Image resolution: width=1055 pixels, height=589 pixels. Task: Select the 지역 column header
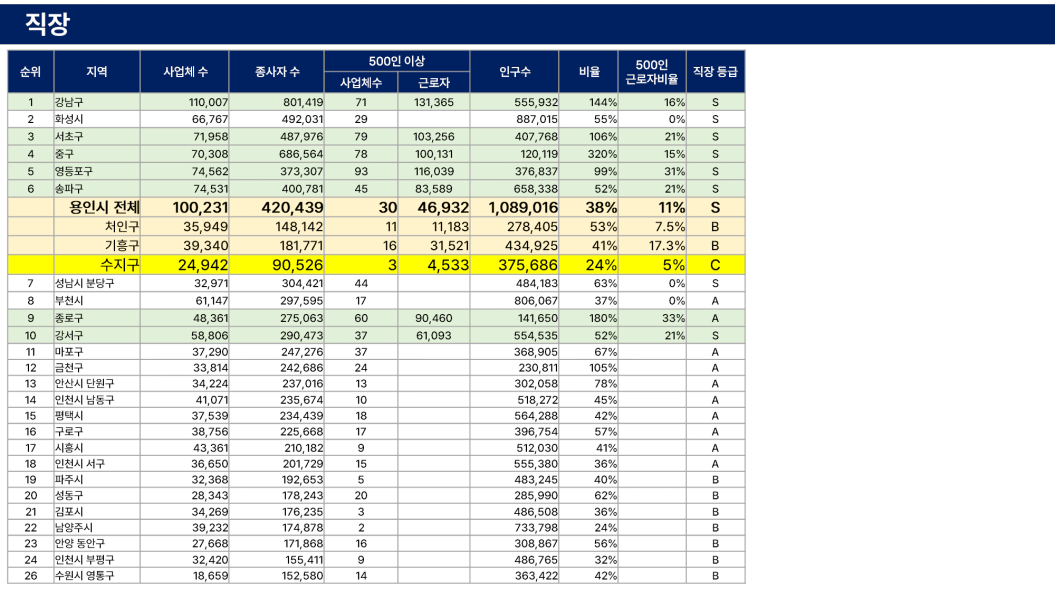[97, 72]
